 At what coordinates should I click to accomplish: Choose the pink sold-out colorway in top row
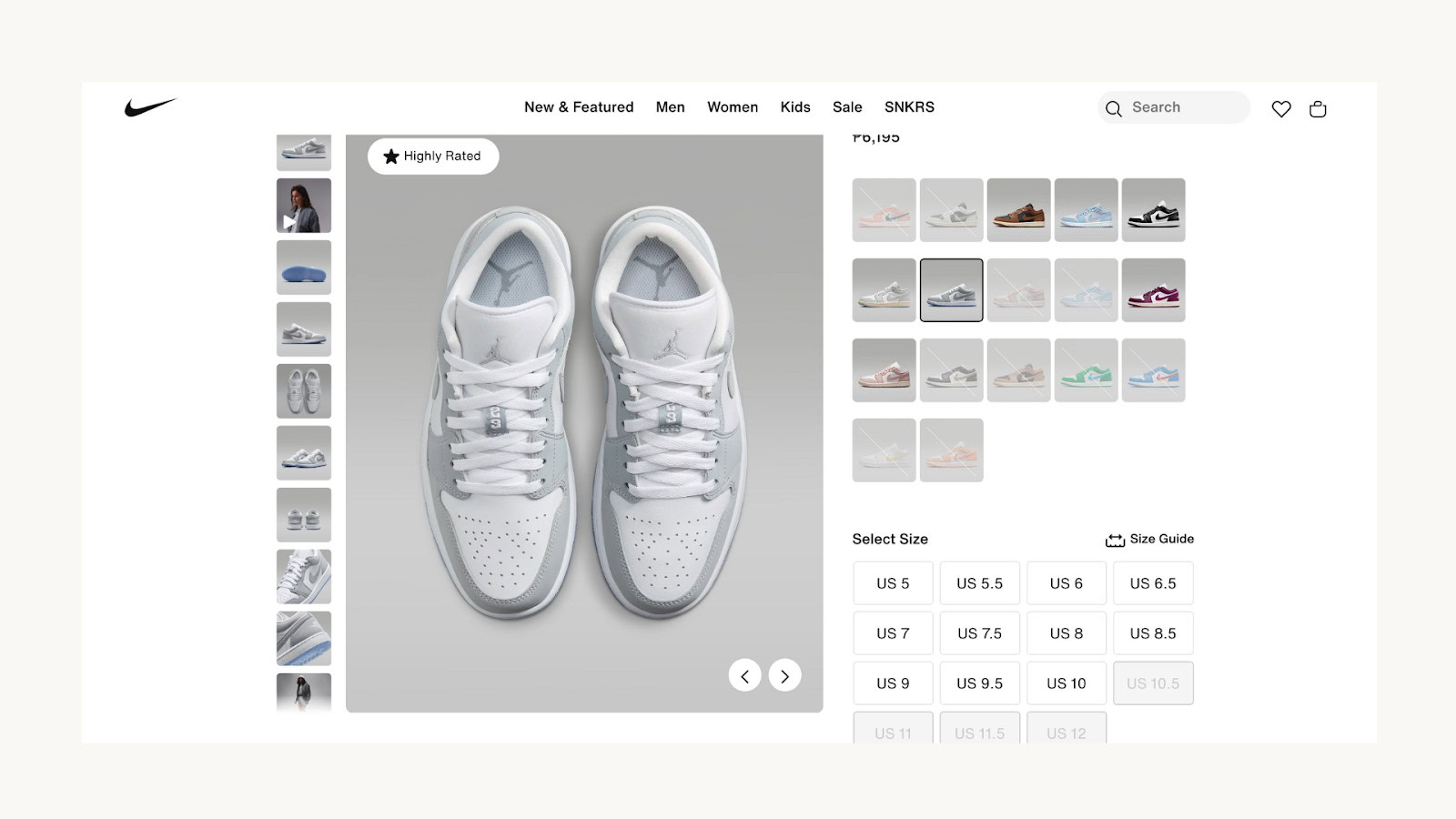coord(885,210)
